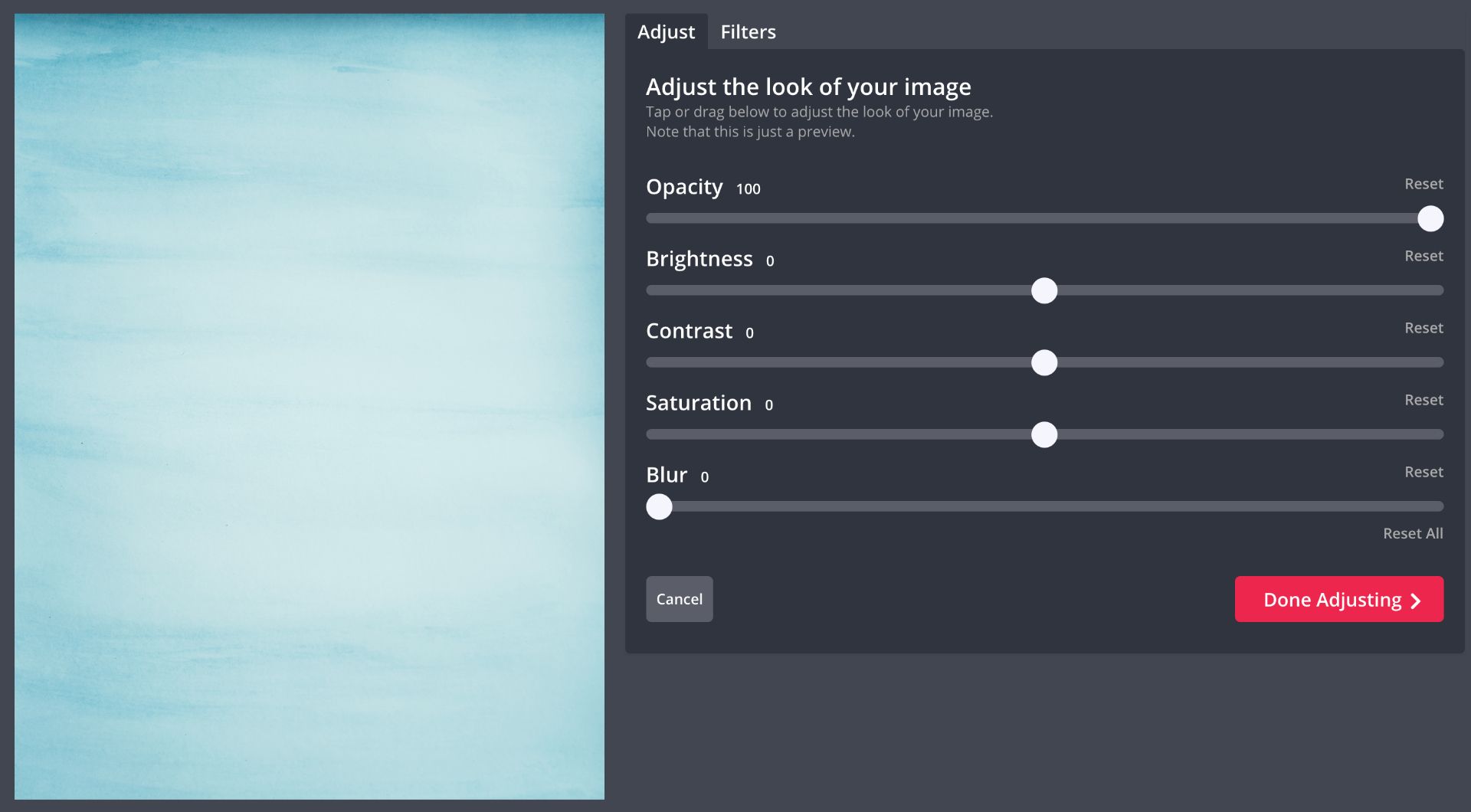Click the far left end of Saturation track

coord(651,434)
